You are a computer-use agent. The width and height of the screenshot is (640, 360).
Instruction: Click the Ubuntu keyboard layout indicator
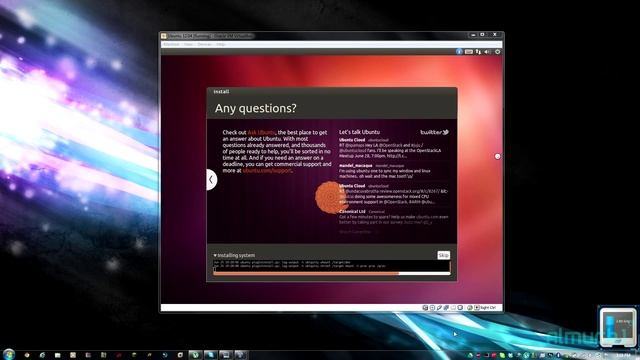tap(469, 52)
